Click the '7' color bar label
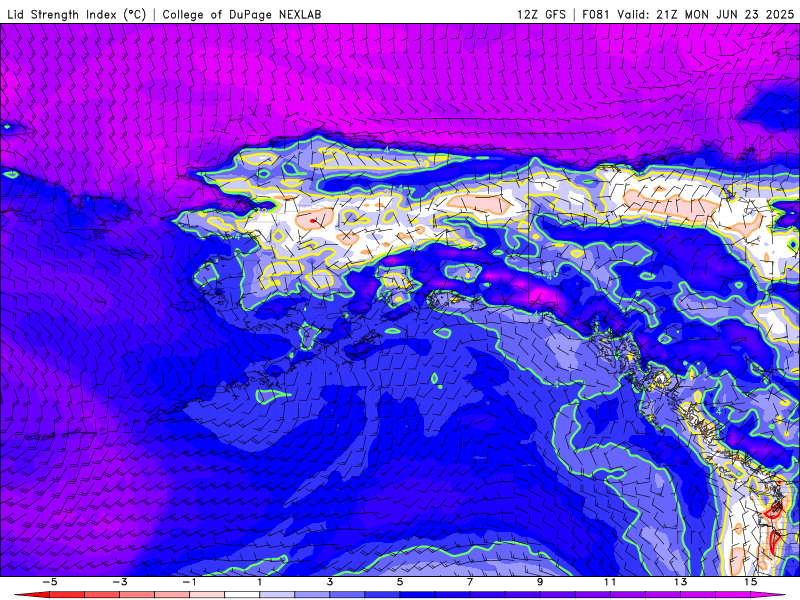 470,582
